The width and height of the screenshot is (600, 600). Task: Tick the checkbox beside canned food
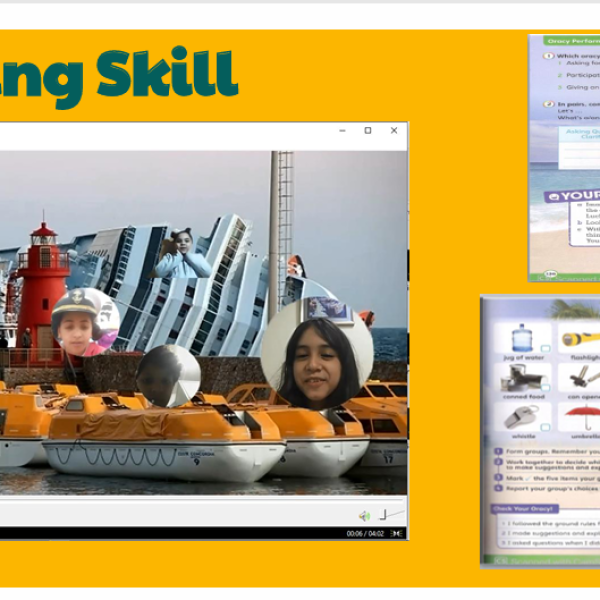pos(544,387)
